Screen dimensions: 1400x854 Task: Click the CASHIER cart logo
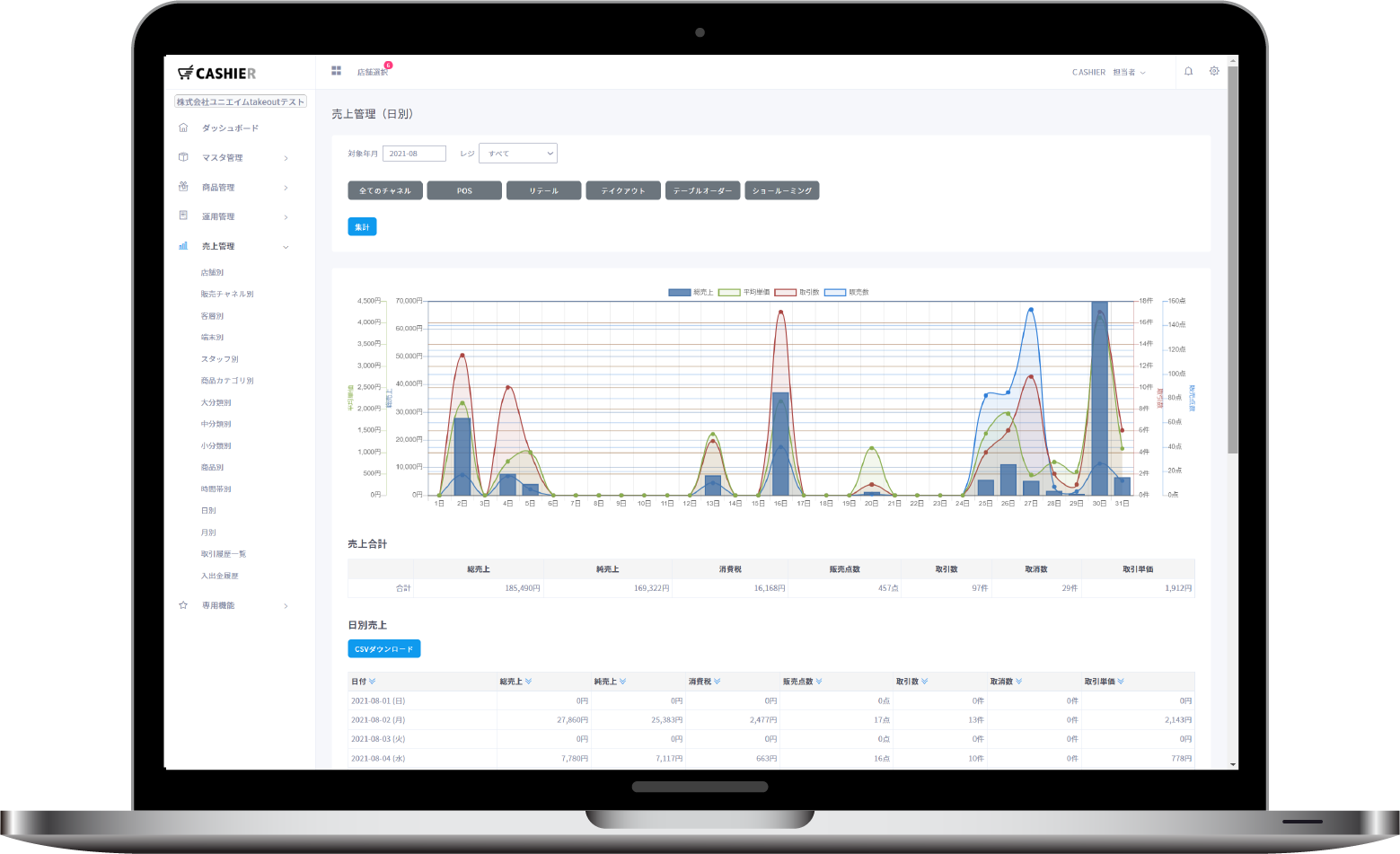click(216, 73)
